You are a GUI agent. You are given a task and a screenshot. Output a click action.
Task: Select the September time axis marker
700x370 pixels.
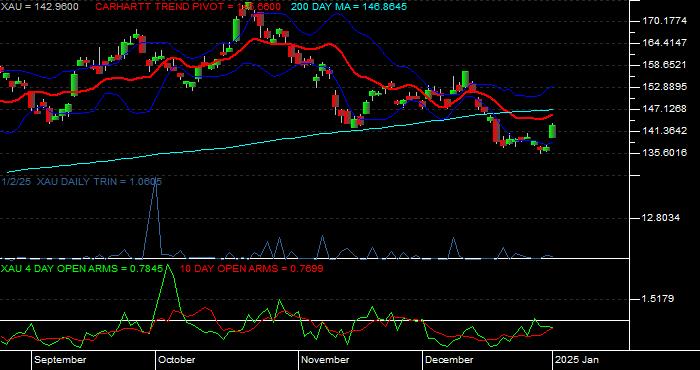pos(59,360)
